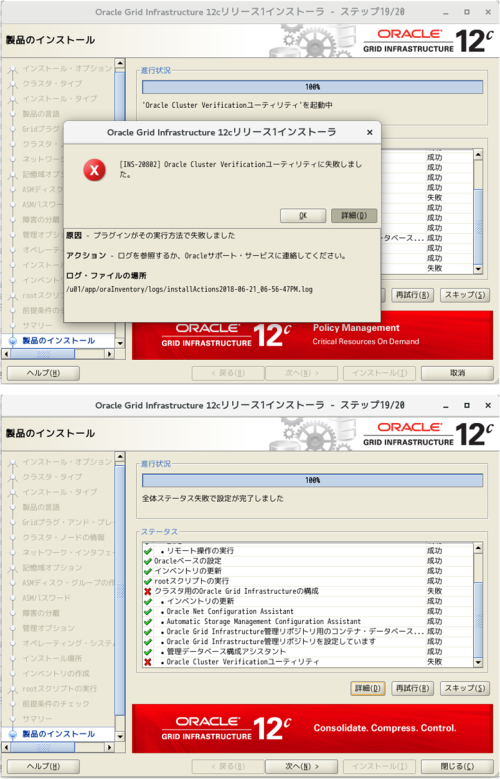Click red failure mark beside クラスタ用のOracle Grid Infrastructureの構成
Screen dimensions: 500x779
[148, 591]
